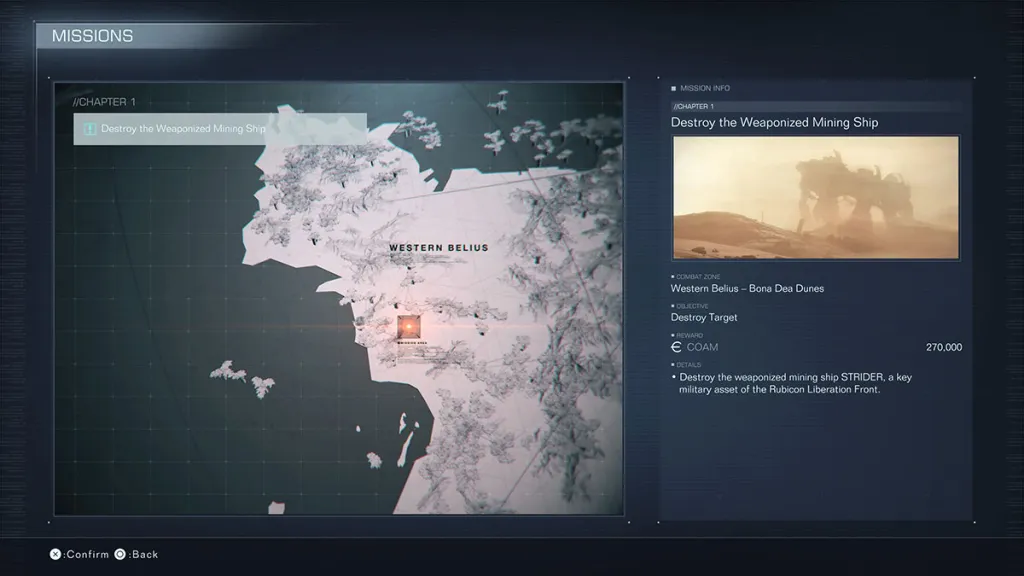The height and width of the screenshot is (576, 1024).
Task: Click the MINING AREA label on the map
Action: coord(414,340)
